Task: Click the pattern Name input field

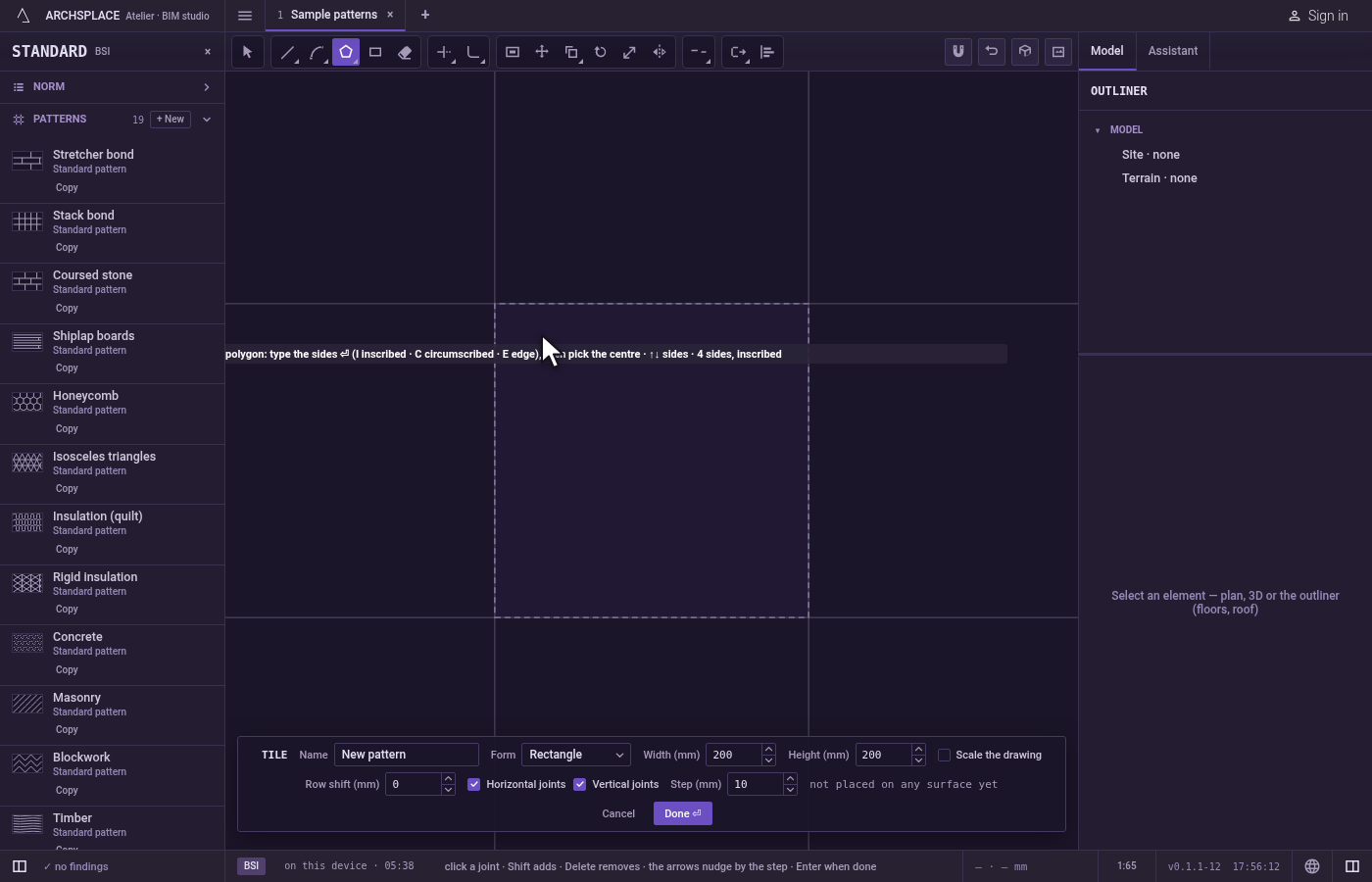Action: pos(407,755)
